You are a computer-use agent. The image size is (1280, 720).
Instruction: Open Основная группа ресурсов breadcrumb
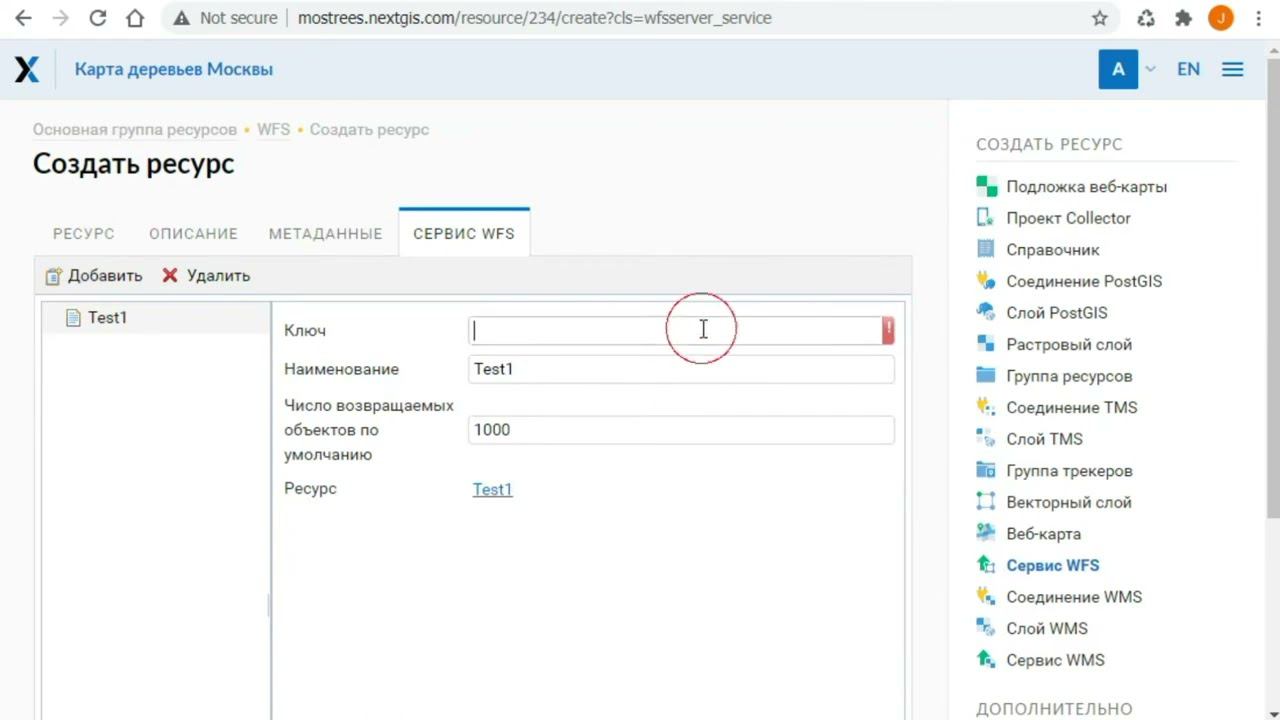(135, 130)
